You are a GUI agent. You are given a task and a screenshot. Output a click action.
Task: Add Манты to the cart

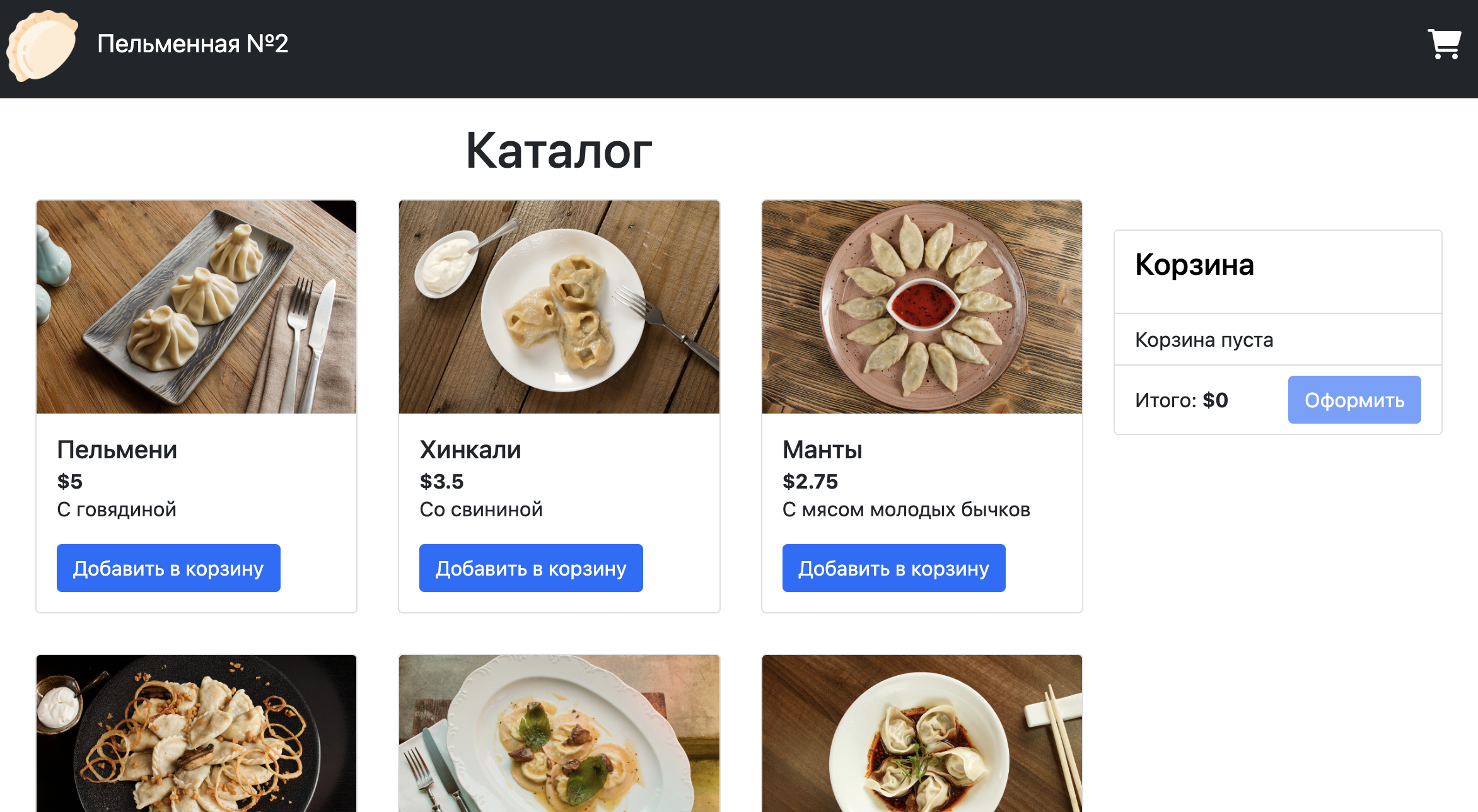[x=893, y=568]
